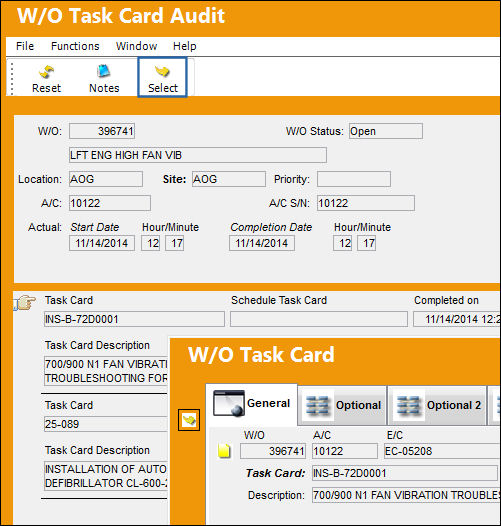This screenshot has width=501, height=526.
Task: Open the Notes toolbar icon
Action: [104, 79]
